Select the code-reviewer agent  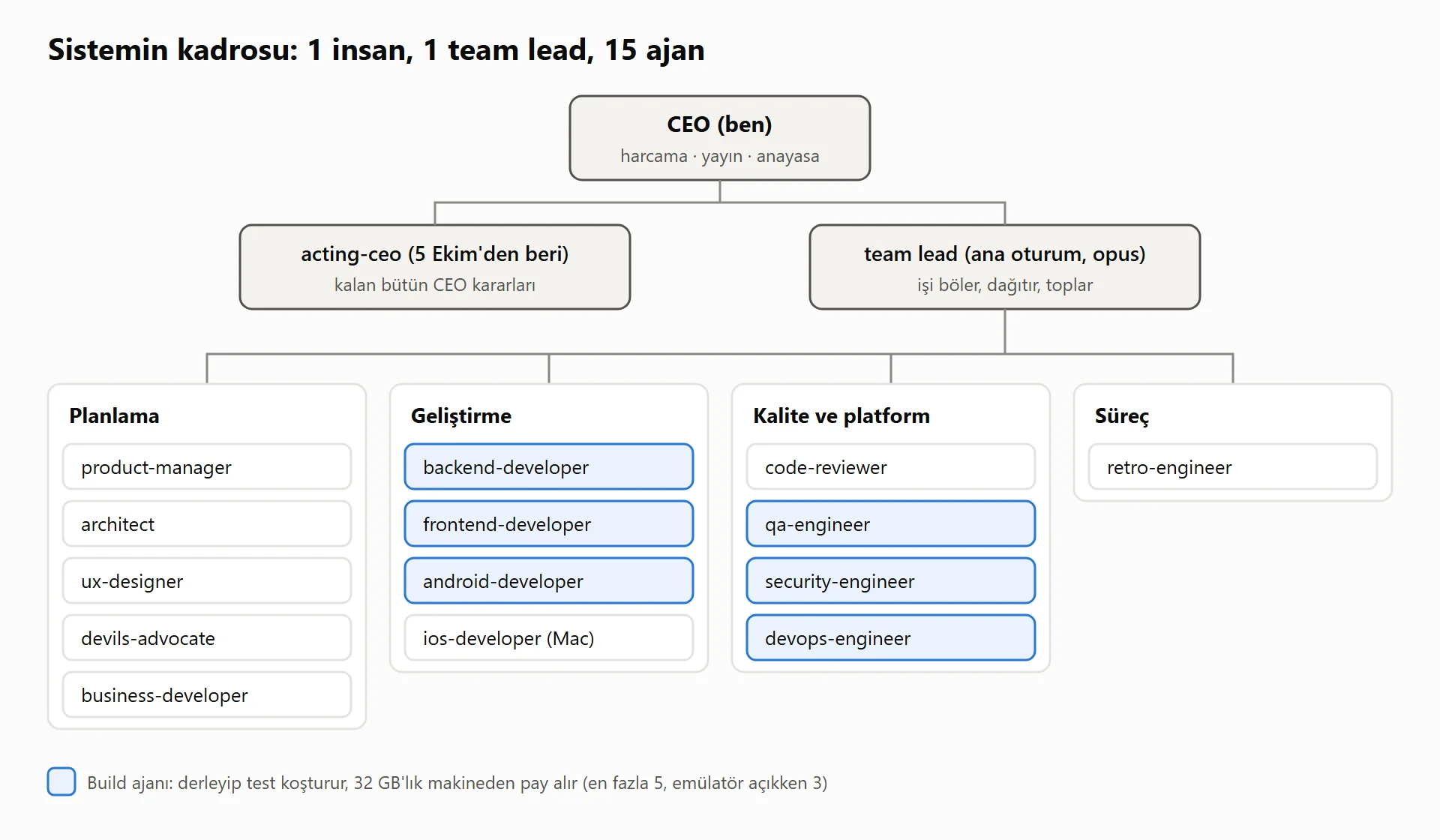click(x=891, y=466)
